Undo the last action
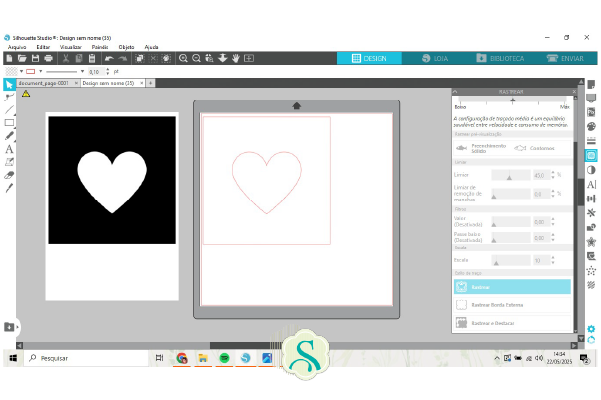Screen dimensions: 601x400 coord(109,58)
